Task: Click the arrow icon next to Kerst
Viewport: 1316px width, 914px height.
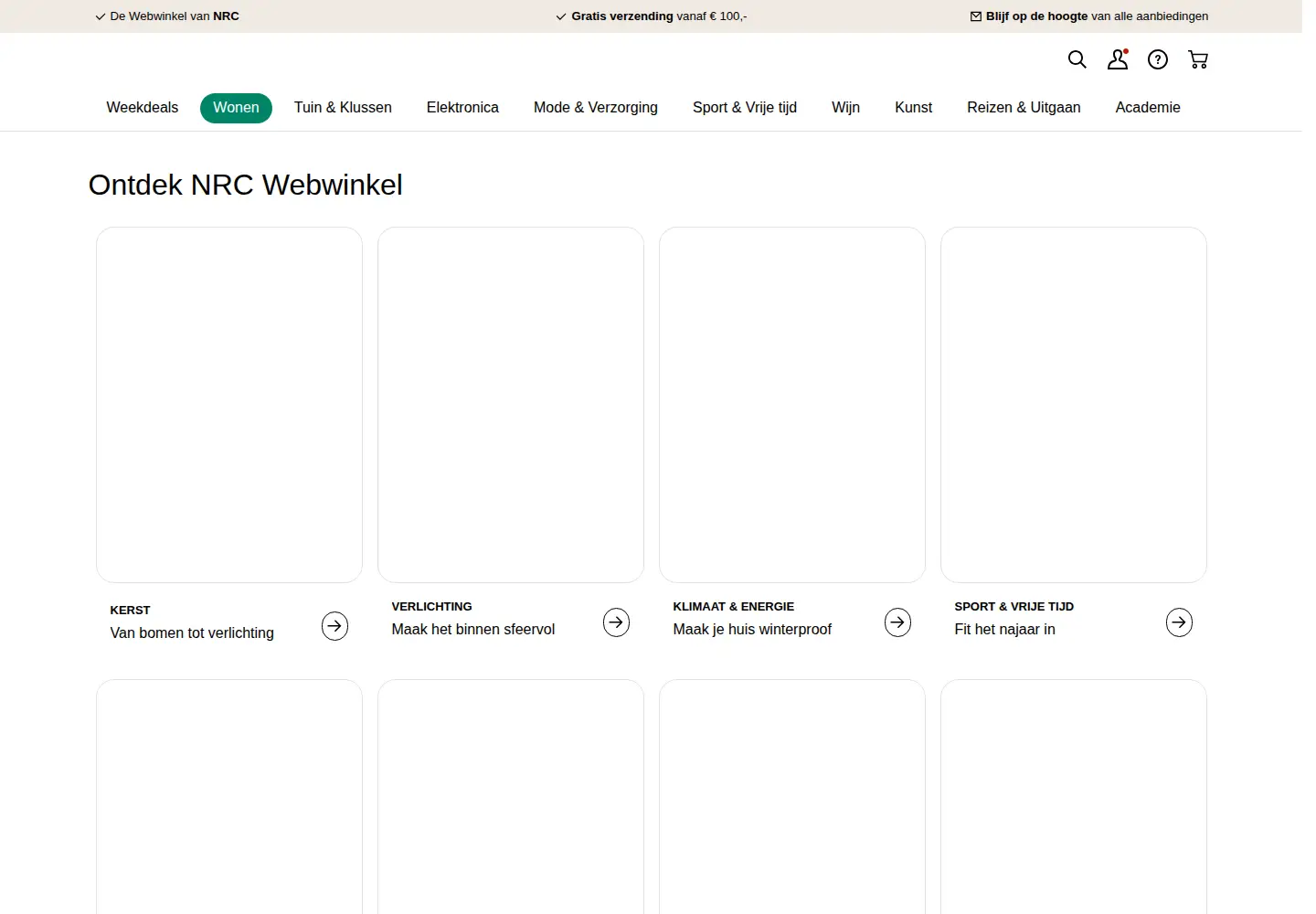Action: pos(335,626)
